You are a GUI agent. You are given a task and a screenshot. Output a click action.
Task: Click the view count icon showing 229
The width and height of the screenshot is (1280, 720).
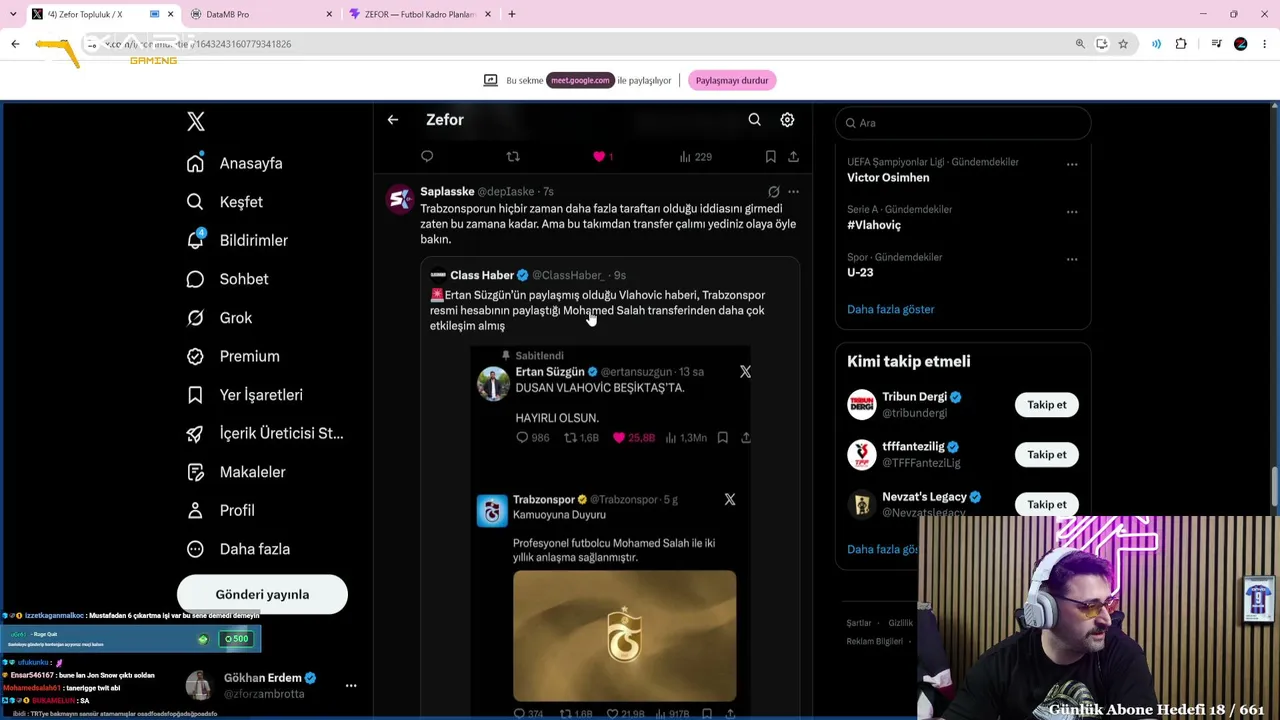695,156
